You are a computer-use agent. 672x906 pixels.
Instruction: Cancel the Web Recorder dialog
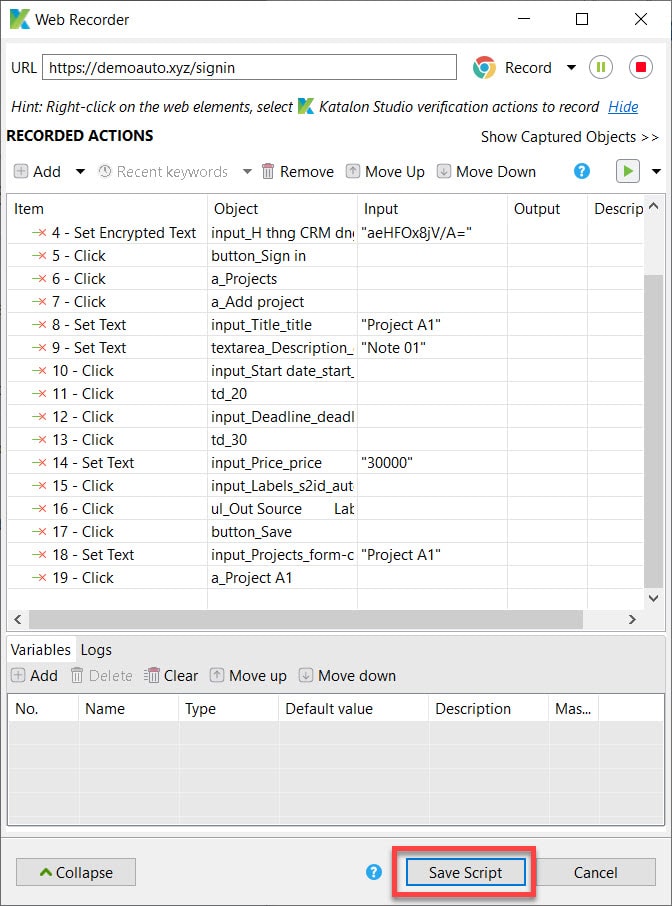click(596, 872)
